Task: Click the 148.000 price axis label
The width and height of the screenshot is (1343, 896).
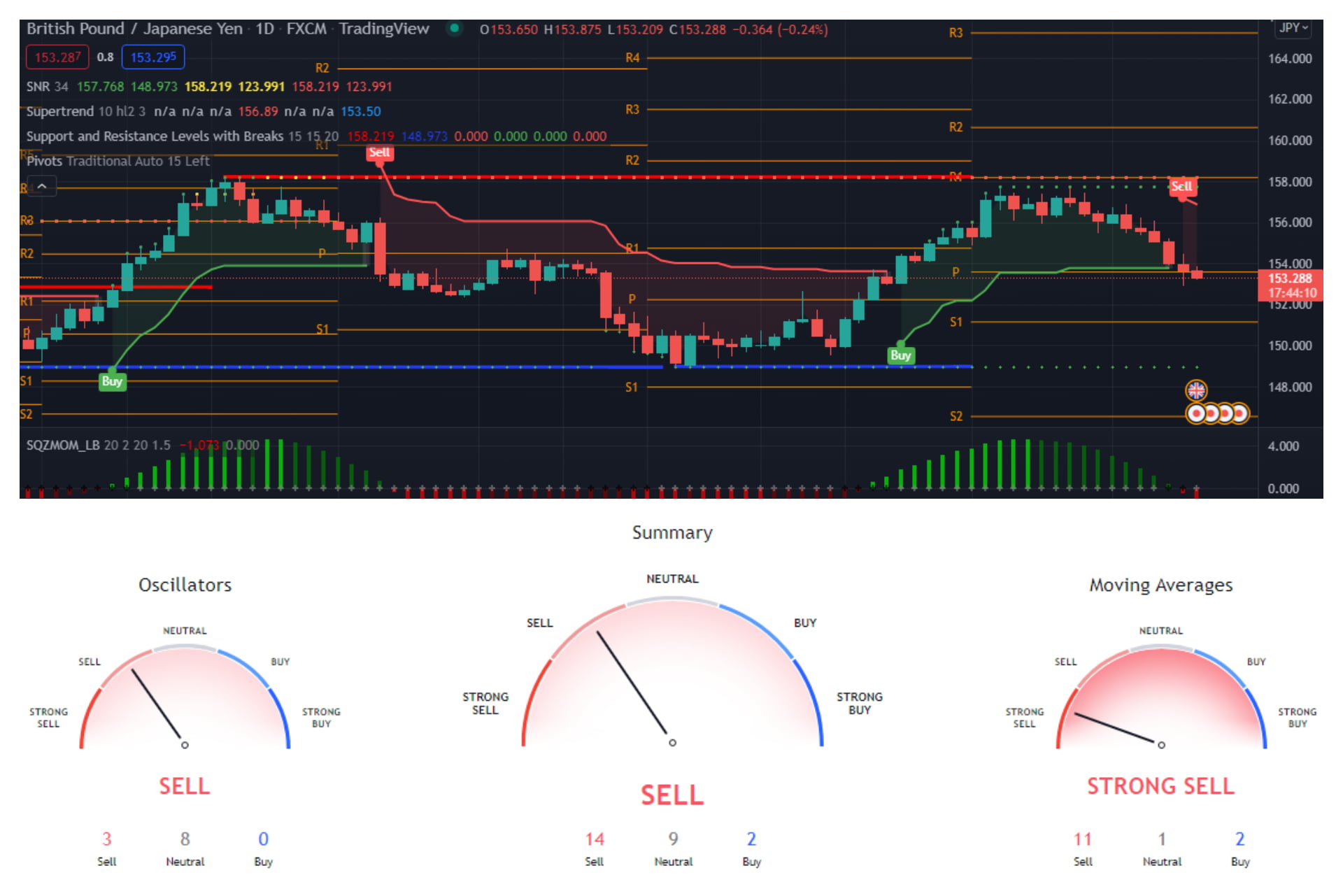Action: tap(1290, 387)
